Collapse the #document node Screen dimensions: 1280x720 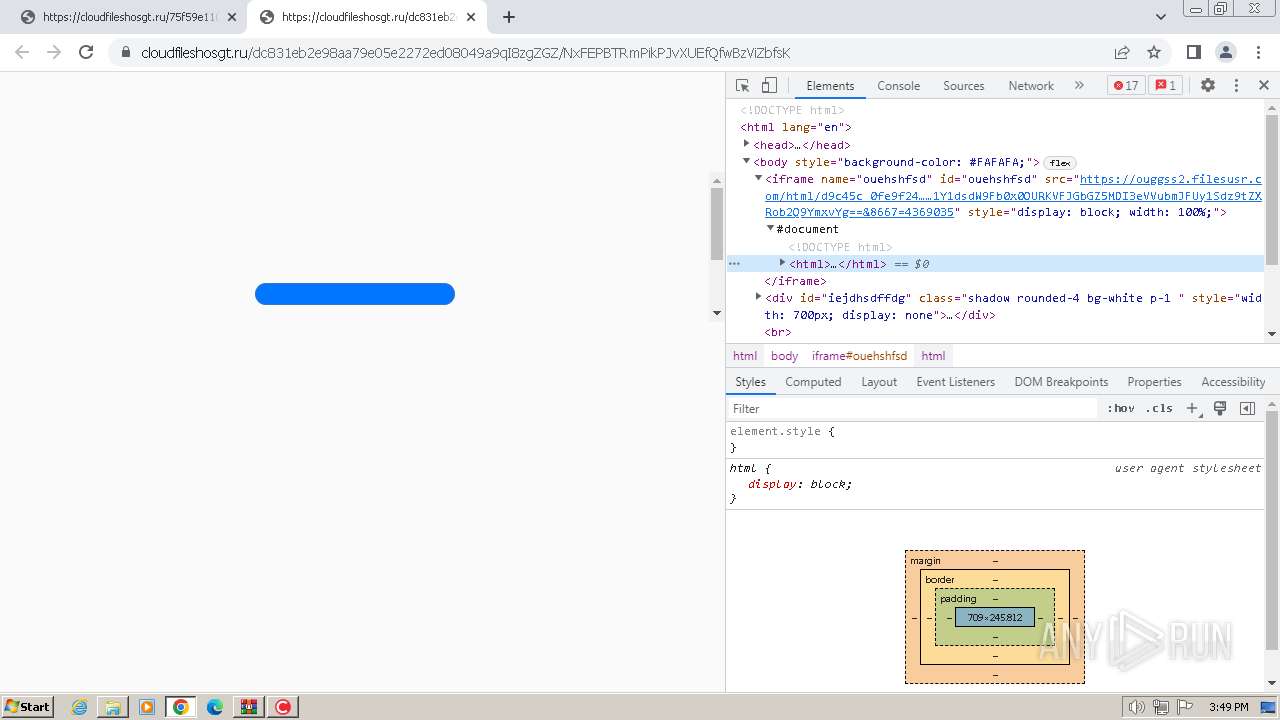(770, 228)
